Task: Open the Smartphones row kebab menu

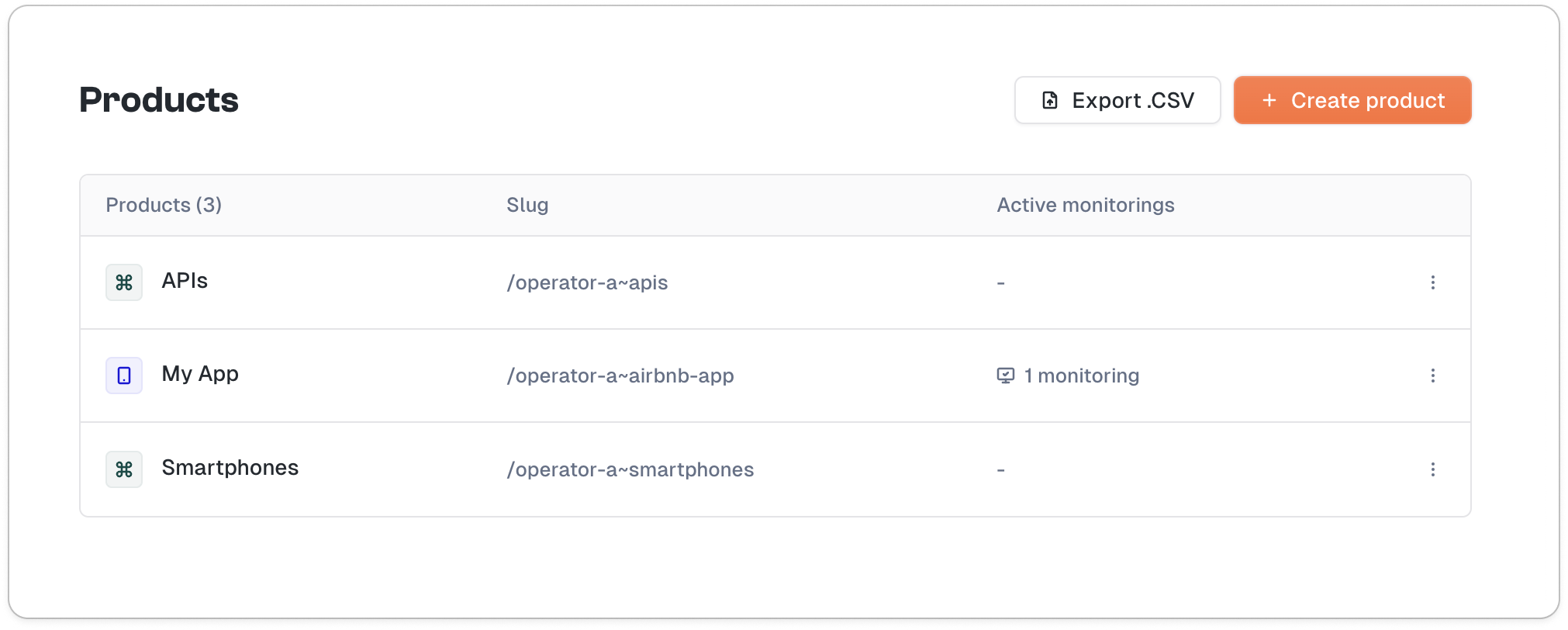Action: pyautogui.click(x=1432, y=469)
